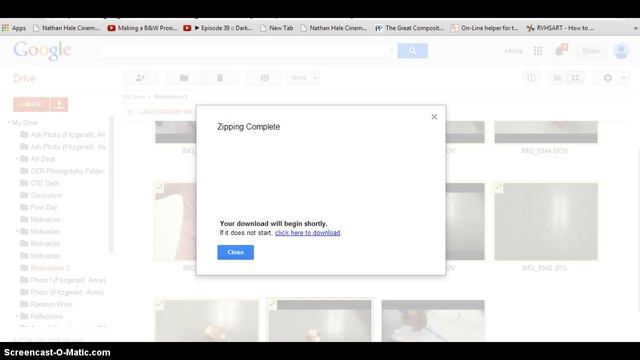Open 'Making a B&W Proo...' bookmark
The image size is (640, 360).
tap(142, 28)
